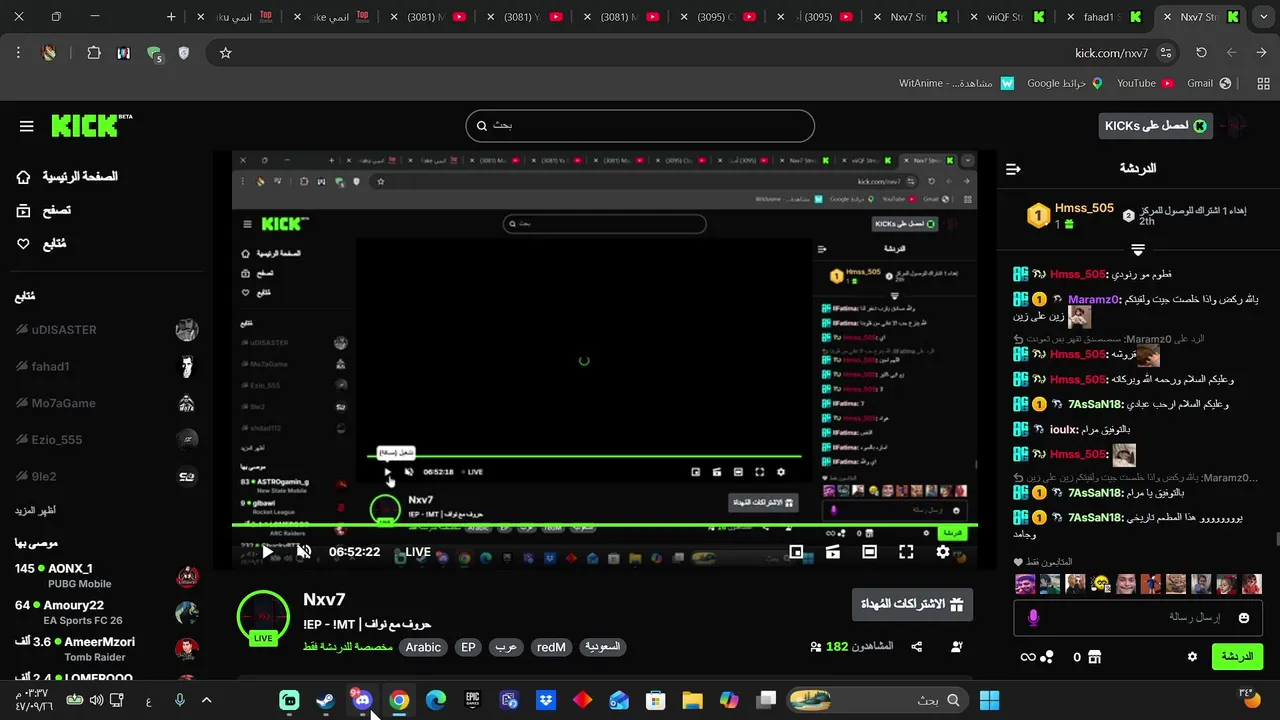Screen dimensions: 1280x720
Task: Open the Following heart sidebar item
Action: pos(42,244)
